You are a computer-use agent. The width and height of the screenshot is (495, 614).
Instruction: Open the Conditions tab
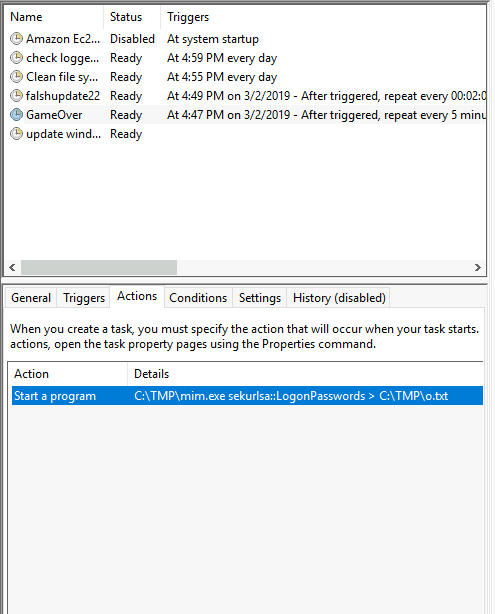click(x=198, y=298)
